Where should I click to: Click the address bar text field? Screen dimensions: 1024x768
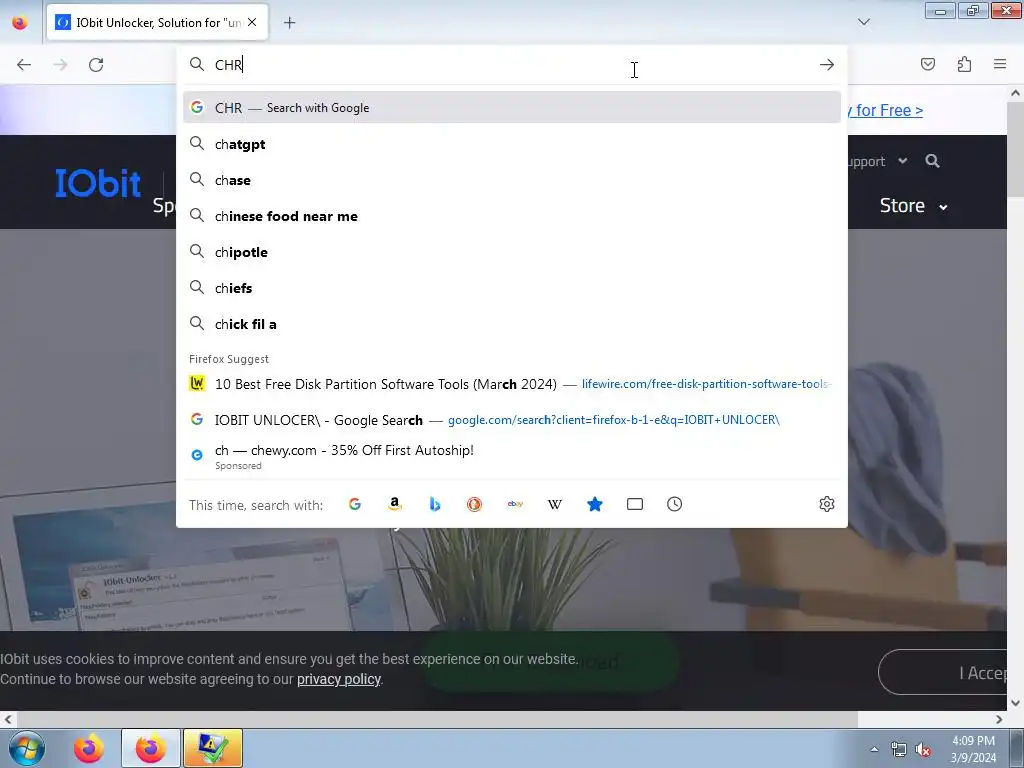(512, 65)
